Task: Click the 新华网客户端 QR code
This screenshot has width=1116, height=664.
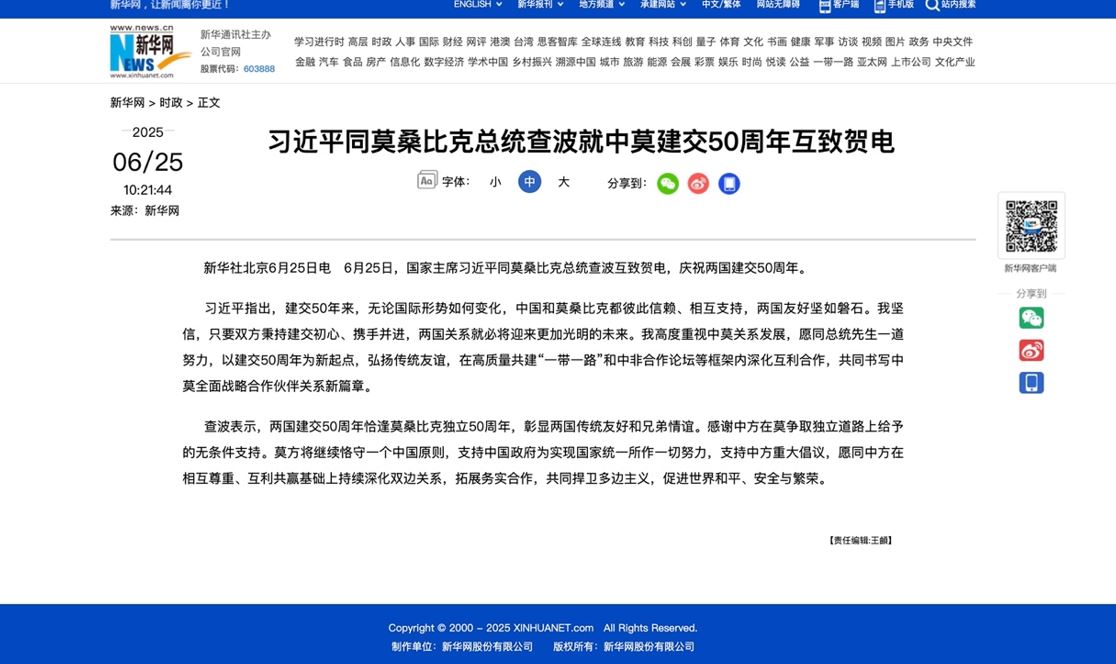Action: tap(1031, 226)
